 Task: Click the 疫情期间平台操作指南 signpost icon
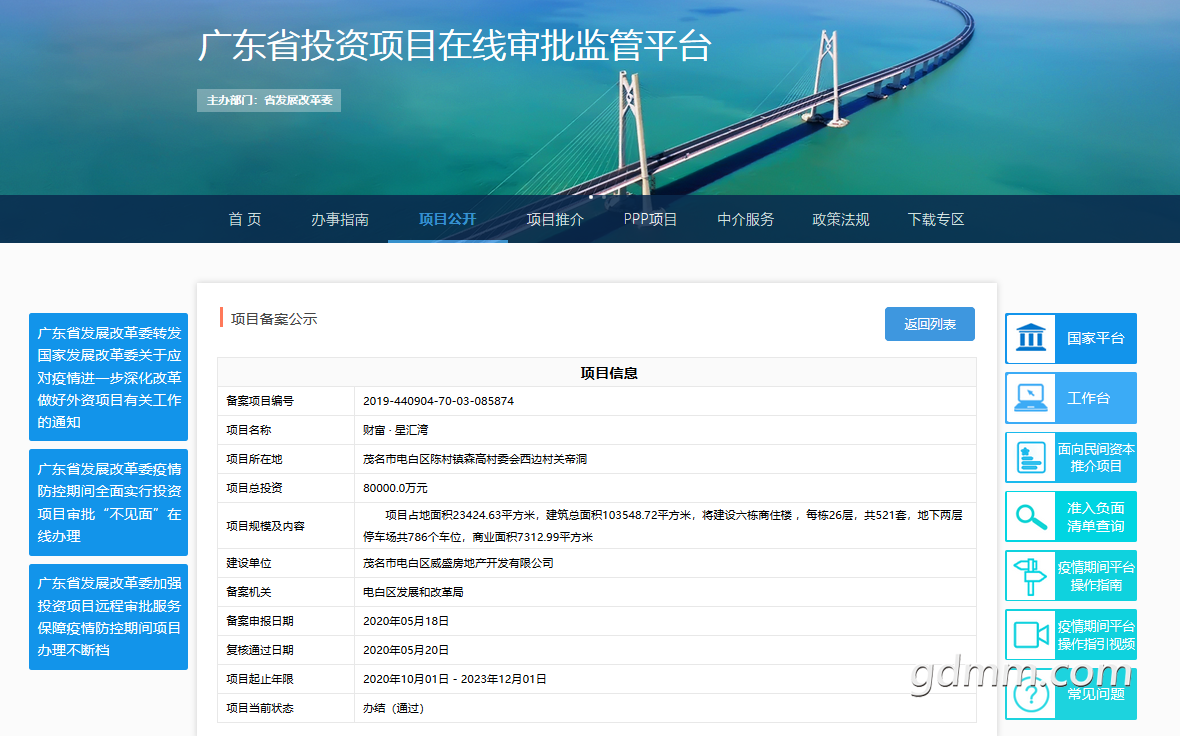pos(1030,576)
